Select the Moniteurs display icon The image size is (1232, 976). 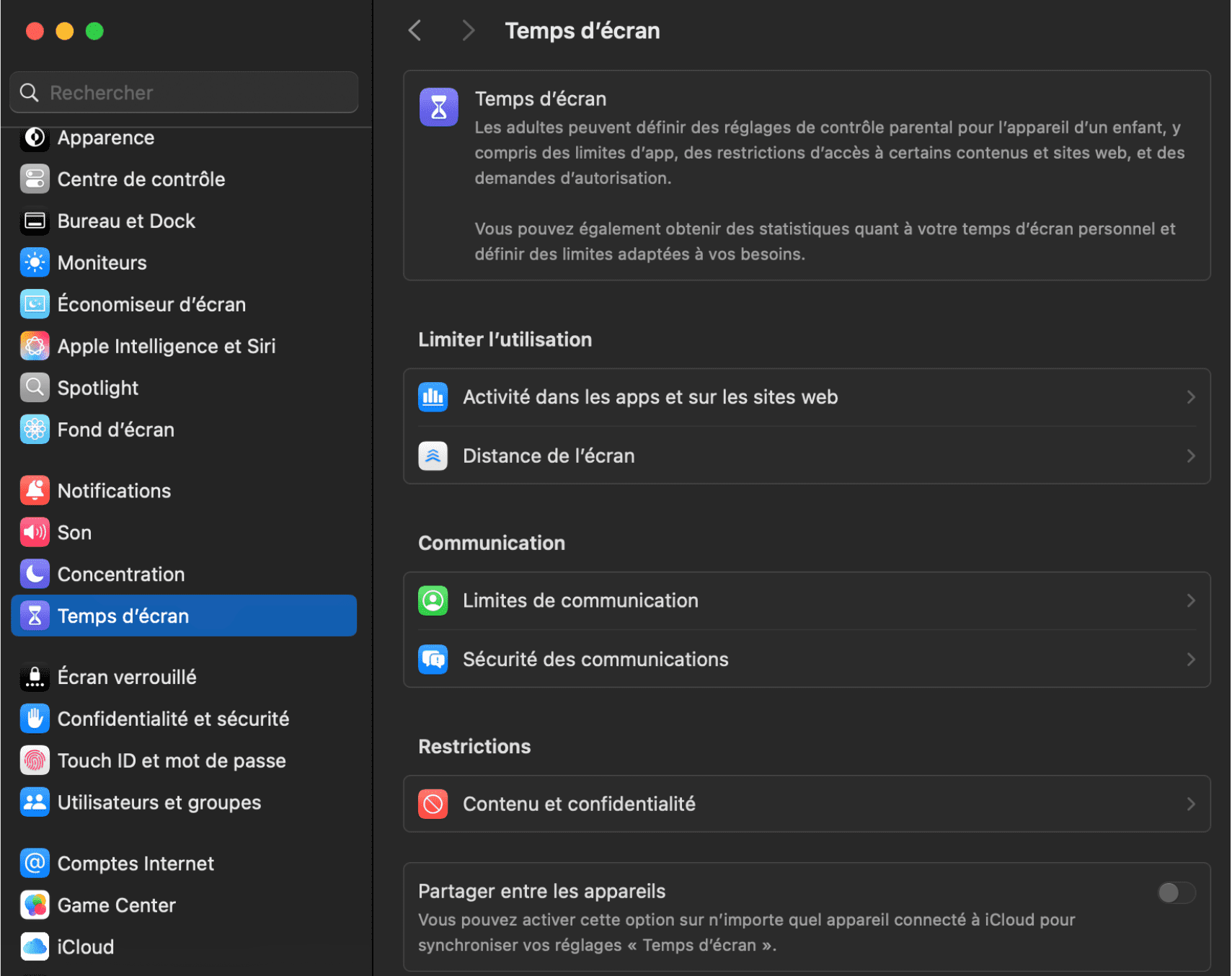pyautogui.click(x=34, y=262)
